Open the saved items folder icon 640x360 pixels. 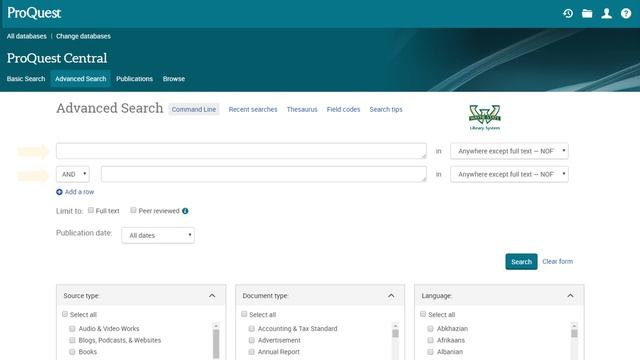click(587, 13)
